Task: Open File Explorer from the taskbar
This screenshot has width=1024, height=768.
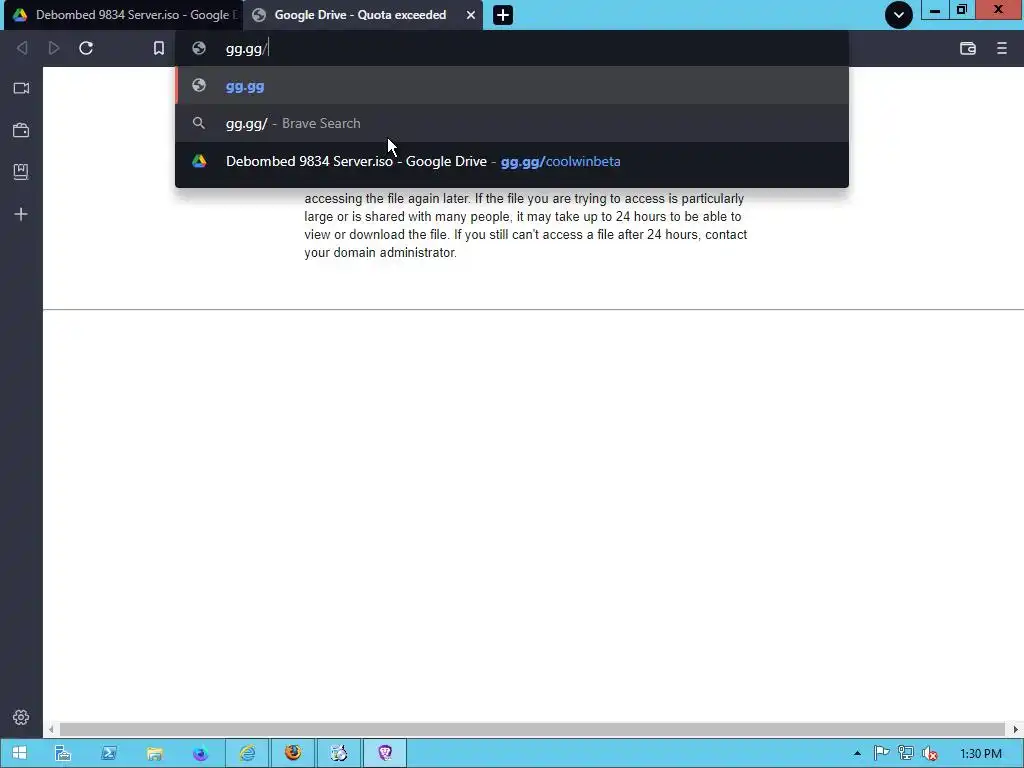Action: tap(154, 753)
